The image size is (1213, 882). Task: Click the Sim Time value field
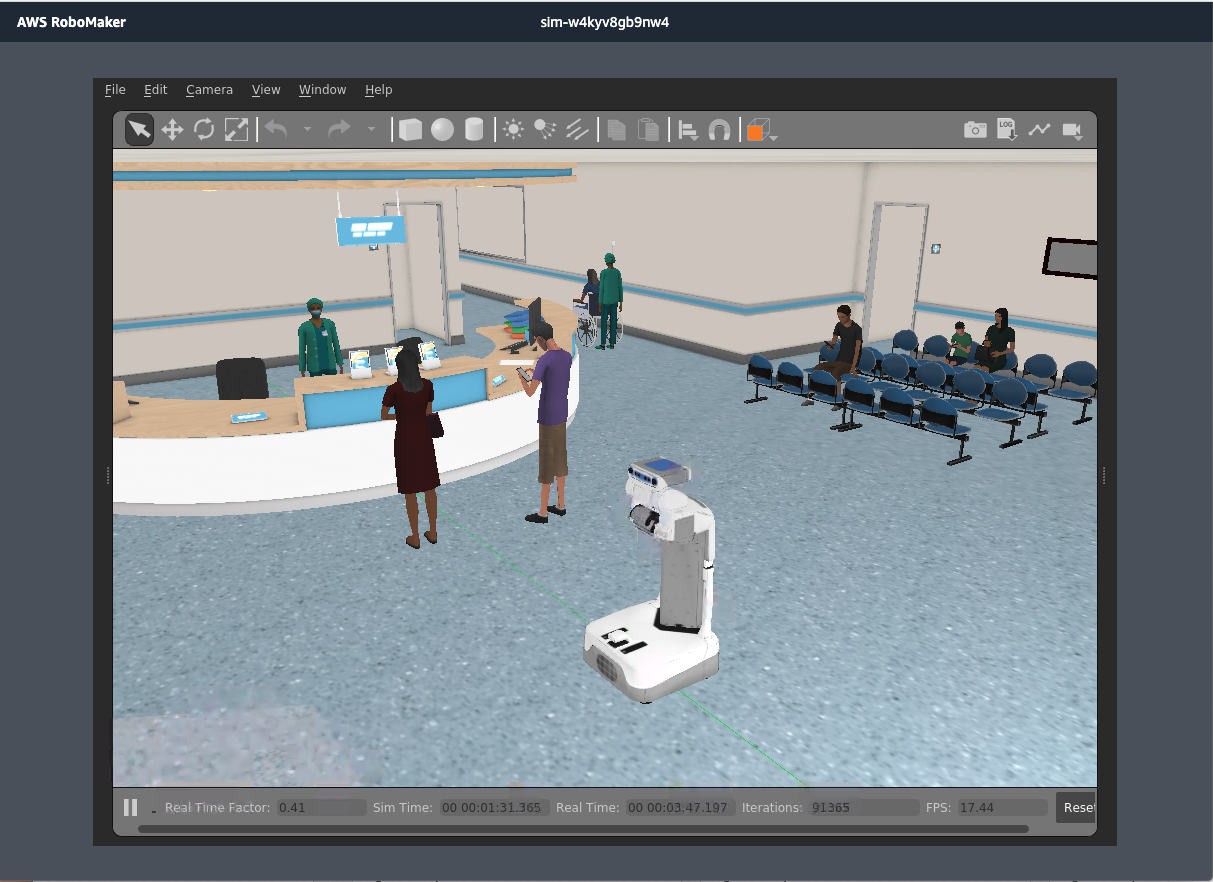click(493, 807)
